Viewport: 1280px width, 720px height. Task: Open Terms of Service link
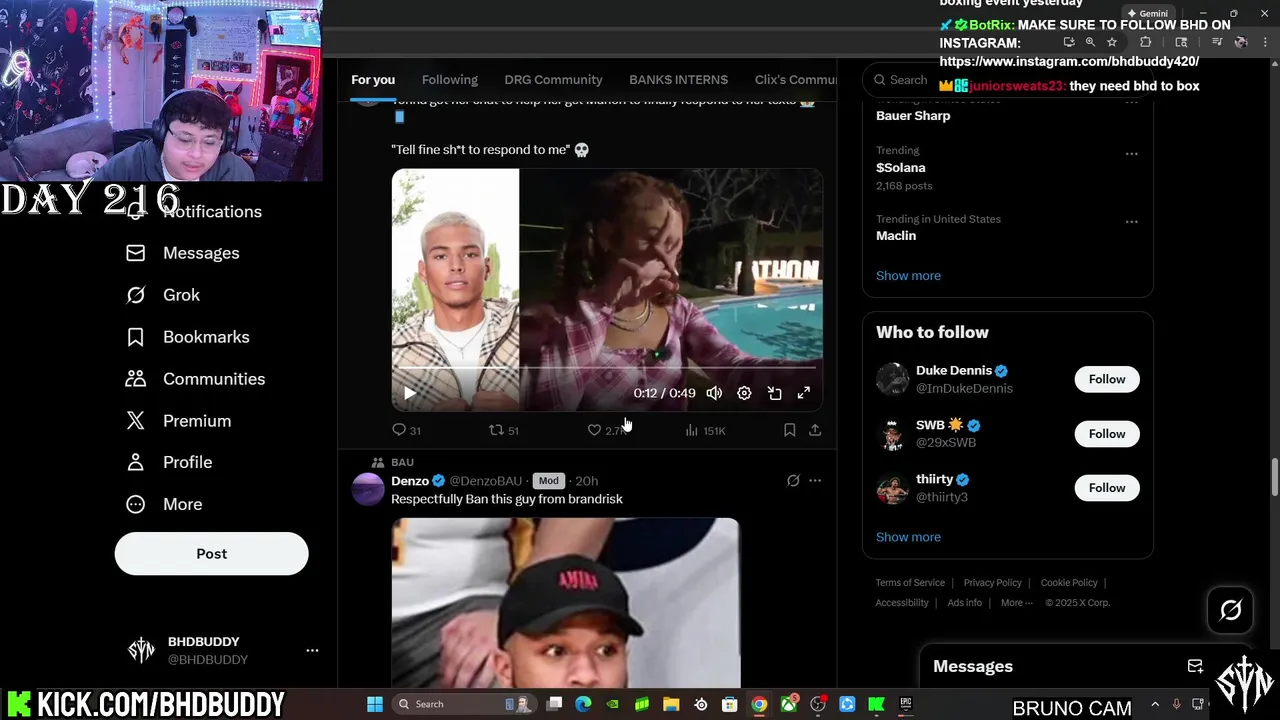pyautogui.click(x=910, y=583)
